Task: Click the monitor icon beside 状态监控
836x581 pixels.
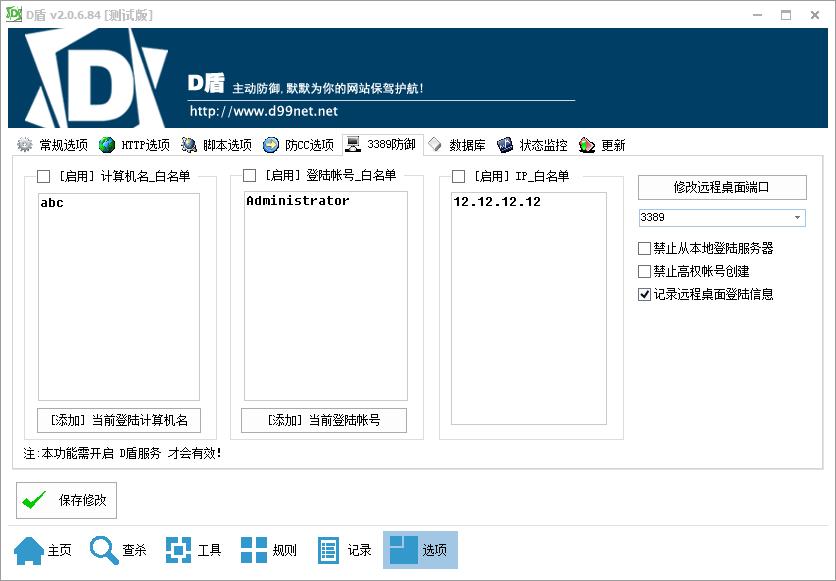Action: coord(505,145)
